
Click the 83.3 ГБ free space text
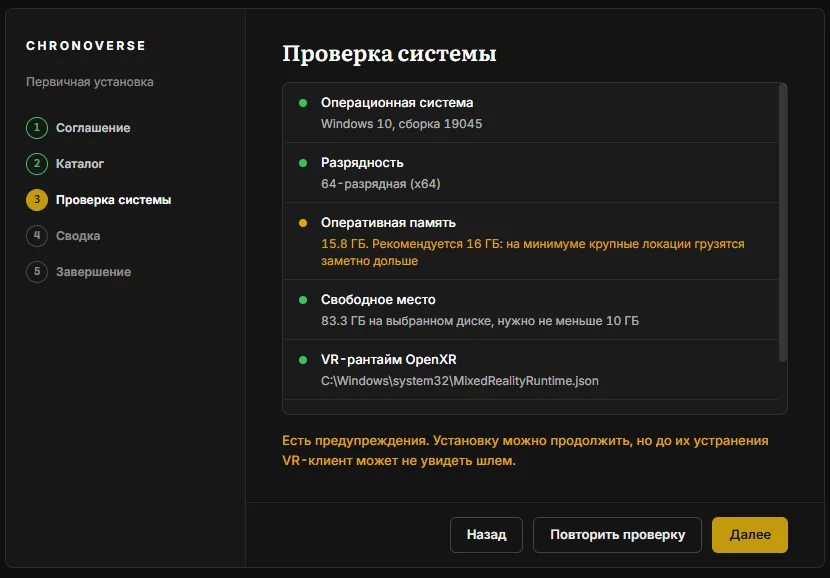point(480,321)
